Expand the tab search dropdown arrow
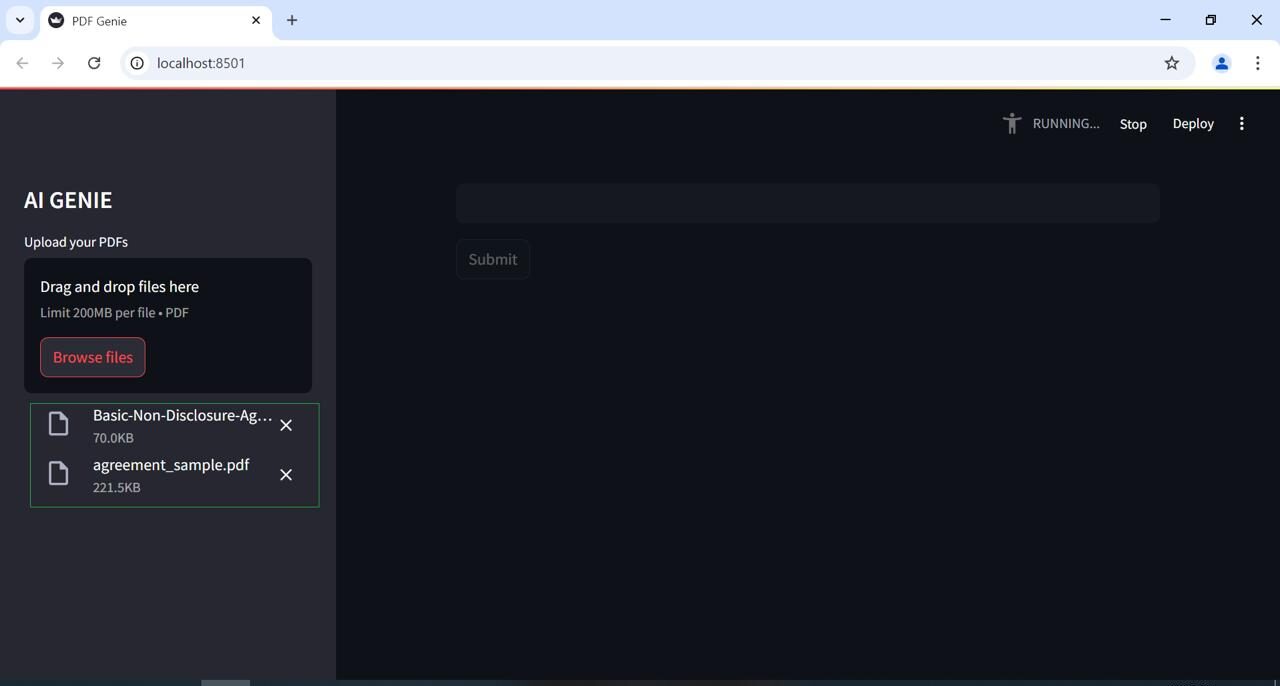 [20, 20]
